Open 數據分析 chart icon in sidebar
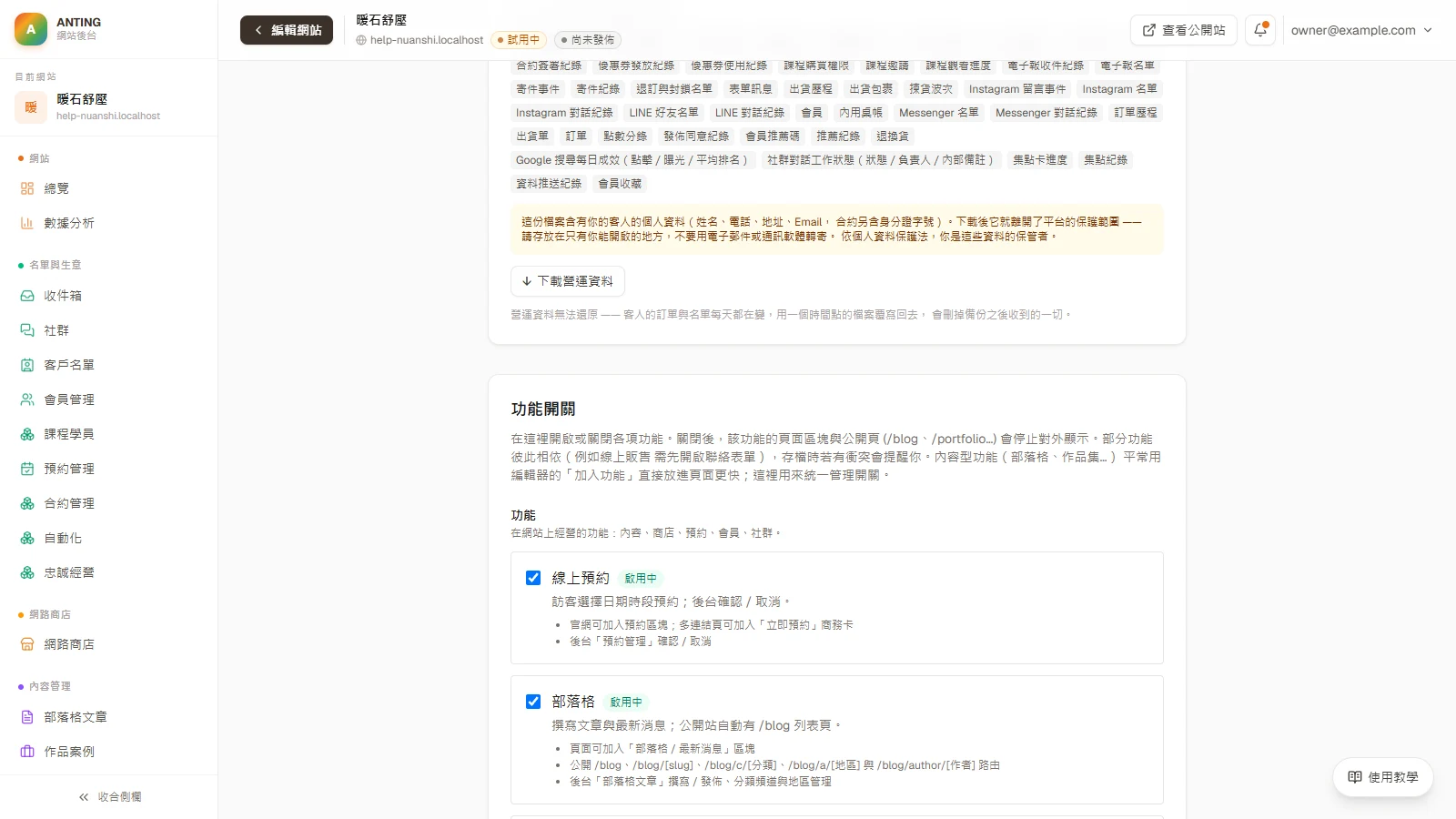This screenshot has width=1456, height=819. tap(27, 223)
